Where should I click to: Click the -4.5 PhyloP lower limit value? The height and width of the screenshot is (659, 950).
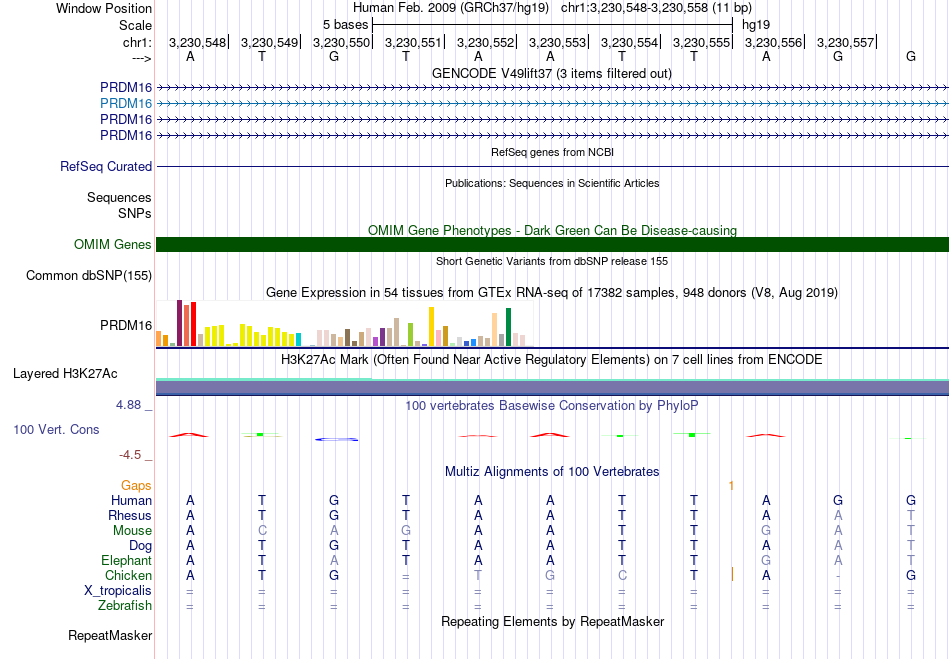[130, 454]
